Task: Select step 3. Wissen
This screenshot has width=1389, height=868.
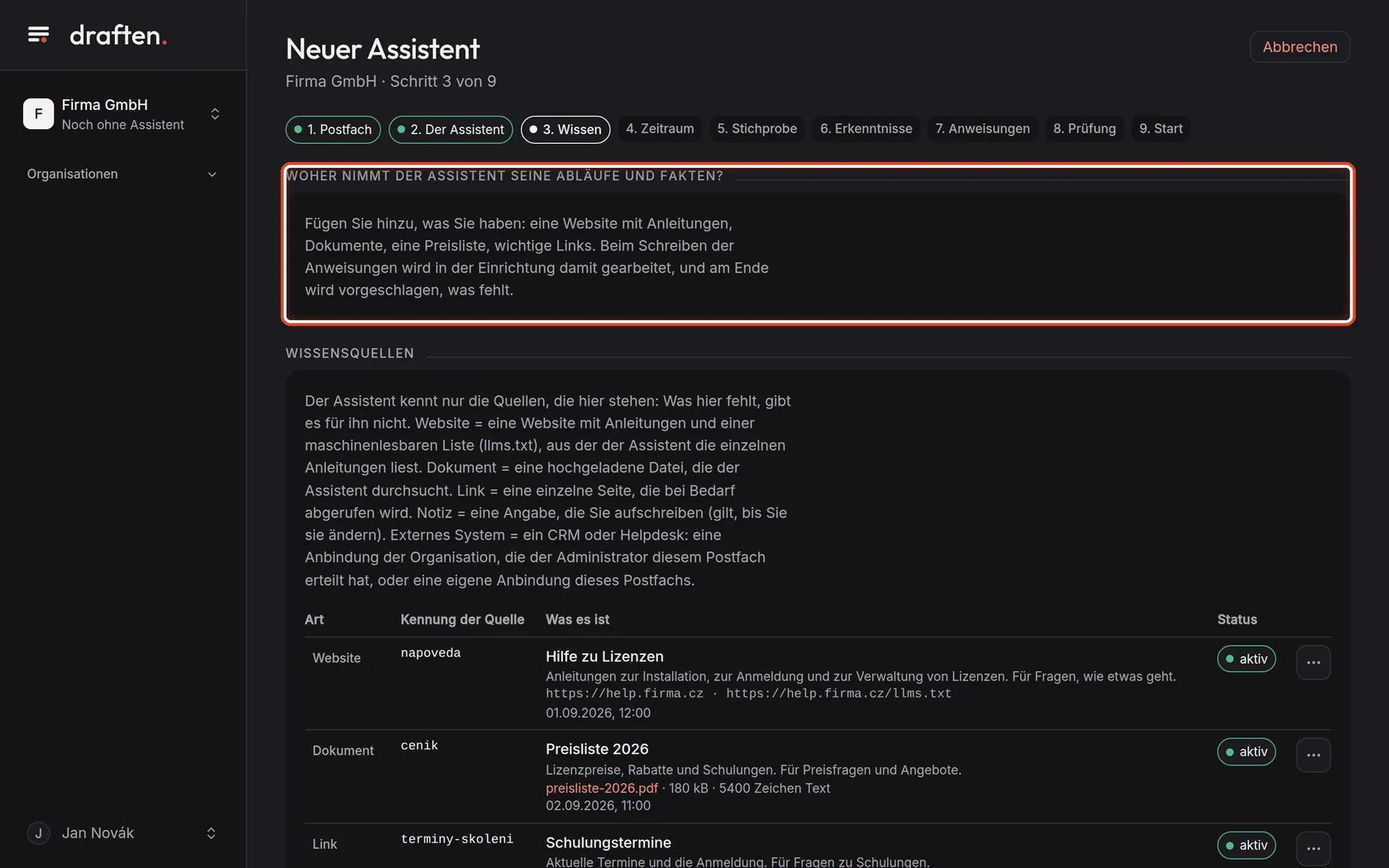Action: tap(566, 130)
